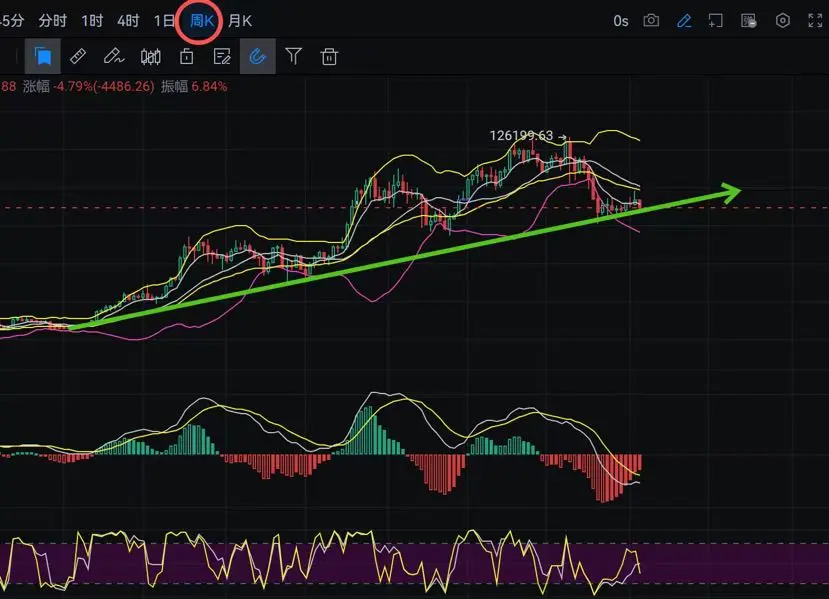Open the image share icon
The image size is (829, 599).
(x=749, y=21)
